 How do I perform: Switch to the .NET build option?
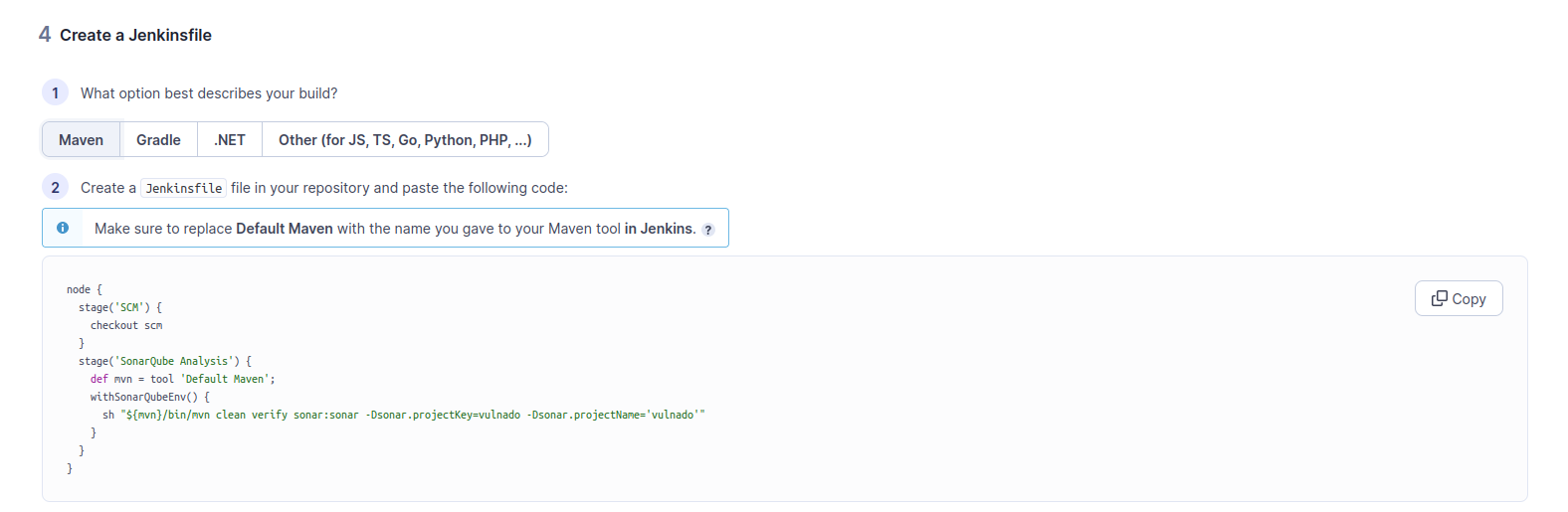click(x=230, y=139)
